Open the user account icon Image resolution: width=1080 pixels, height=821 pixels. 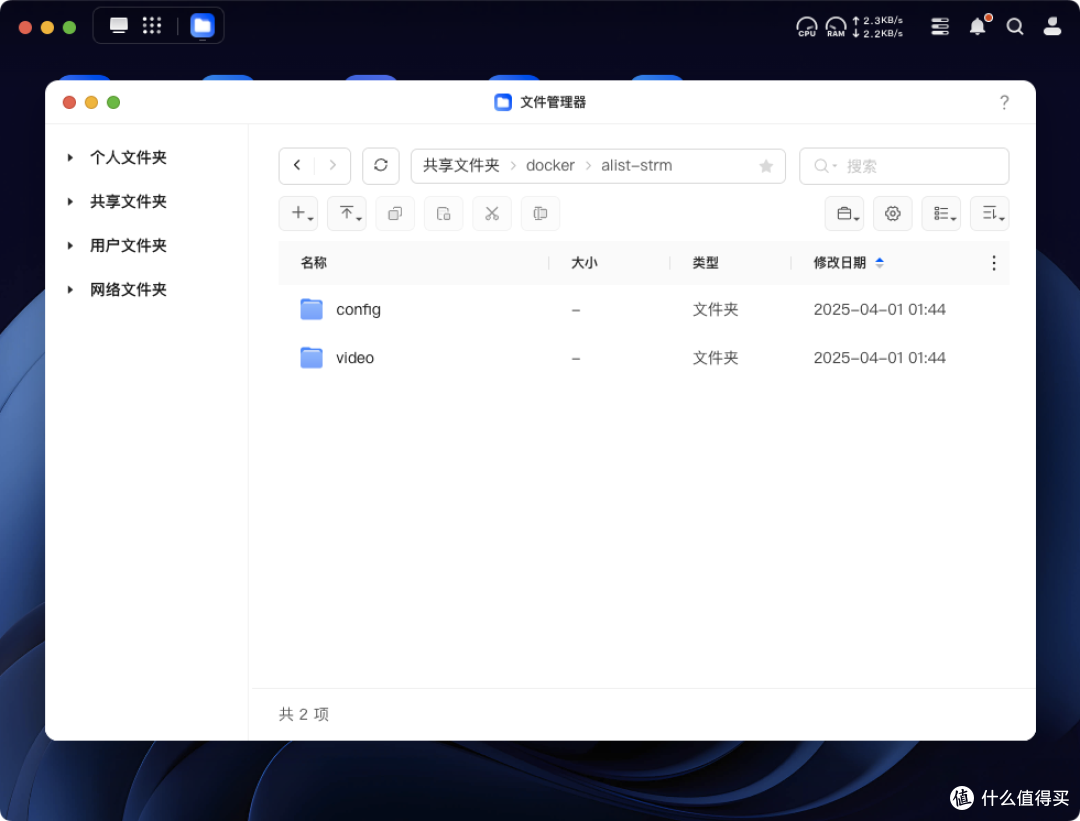coord(1052,27)
